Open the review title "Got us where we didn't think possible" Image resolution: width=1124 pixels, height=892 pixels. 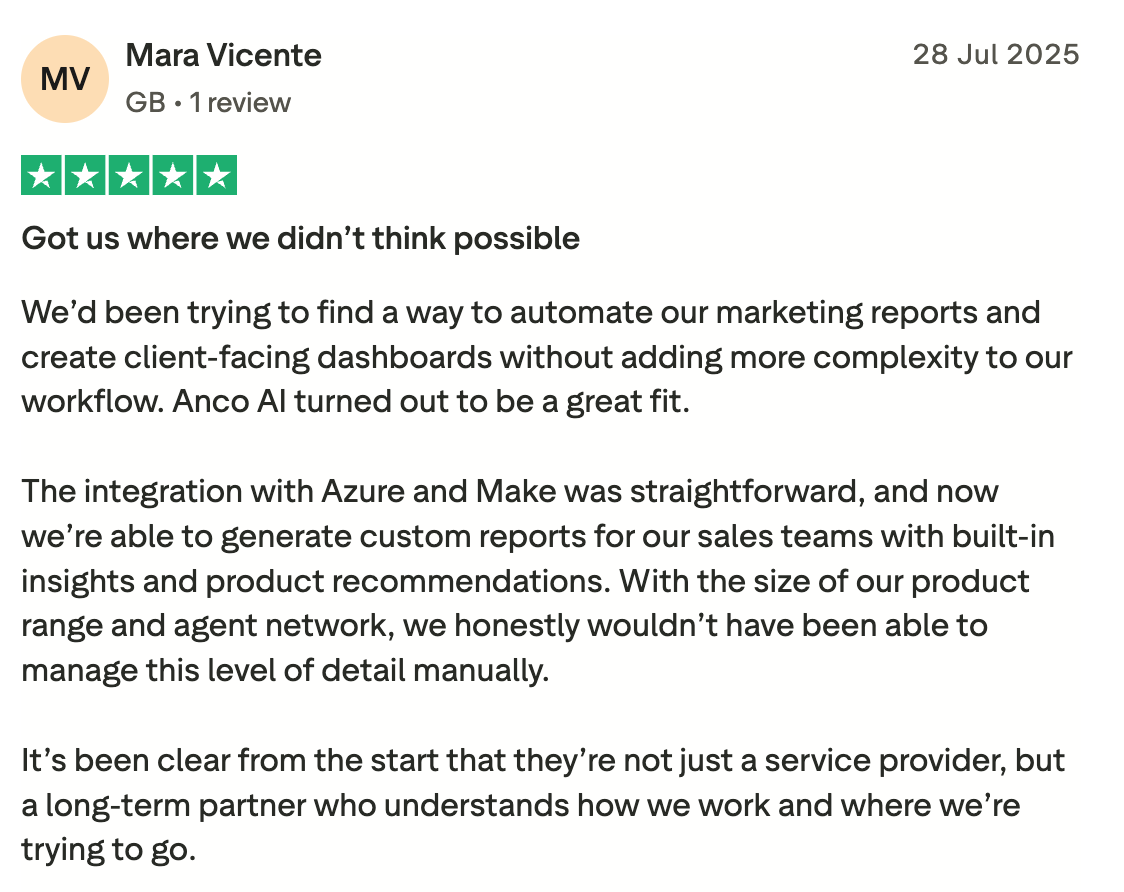pos(300,239)
